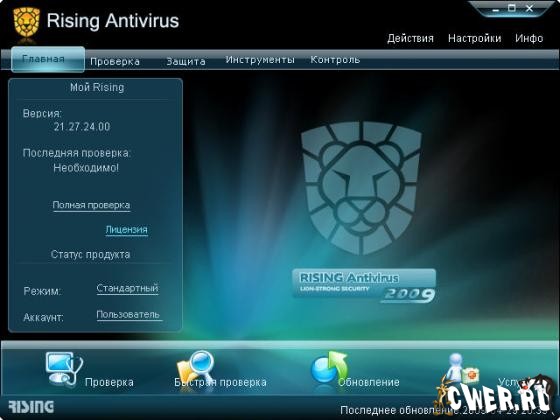The width and height of the screenshot is (560, 420).
Task: Click the Статус продукта heading
Action: [x=90, y=255]
